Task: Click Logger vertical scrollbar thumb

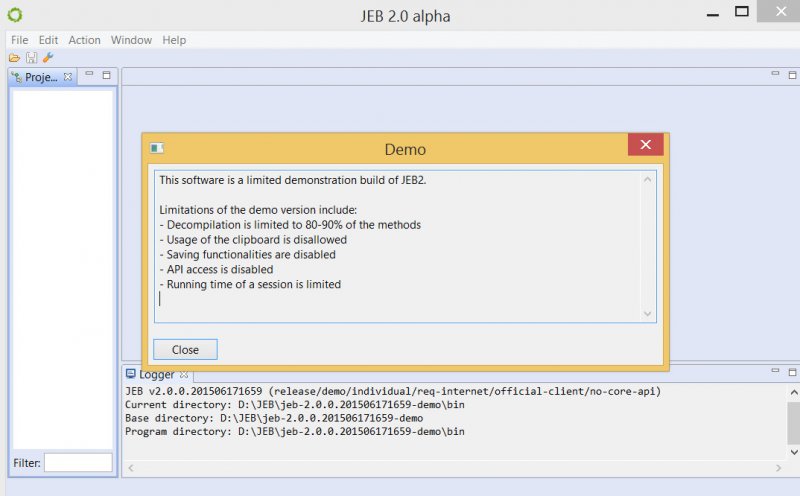Action: (794, 423)
